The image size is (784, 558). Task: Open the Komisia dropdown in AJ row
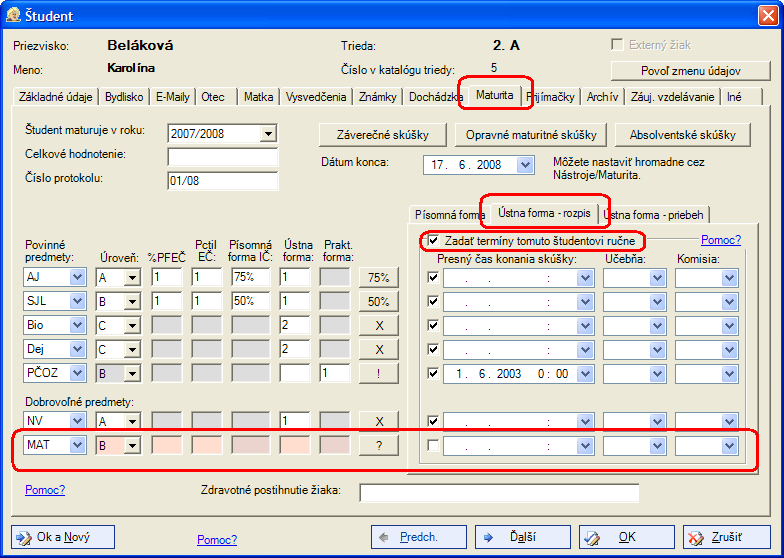(730, 278)
